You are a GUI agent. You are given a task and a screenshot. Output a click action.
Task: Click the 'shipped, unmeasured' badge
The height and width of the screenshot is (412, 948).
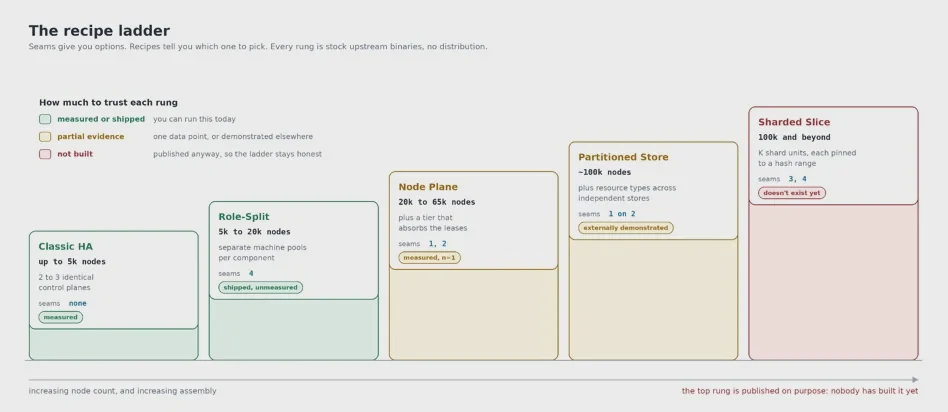[261, 287]
